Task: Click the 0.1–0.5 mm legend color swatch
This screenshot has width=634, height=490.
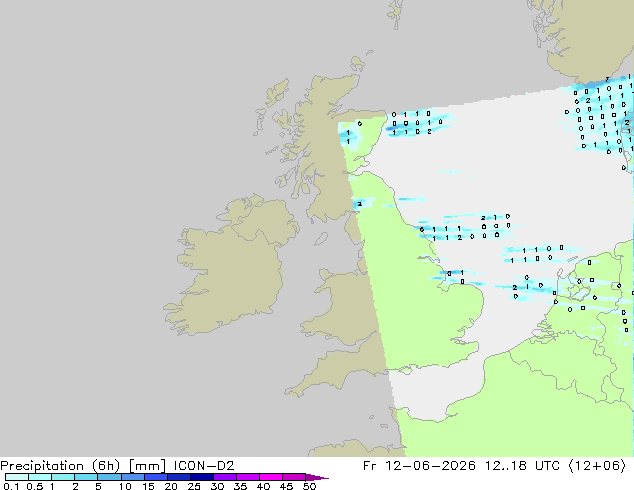Action: click(x=17, y=477)
